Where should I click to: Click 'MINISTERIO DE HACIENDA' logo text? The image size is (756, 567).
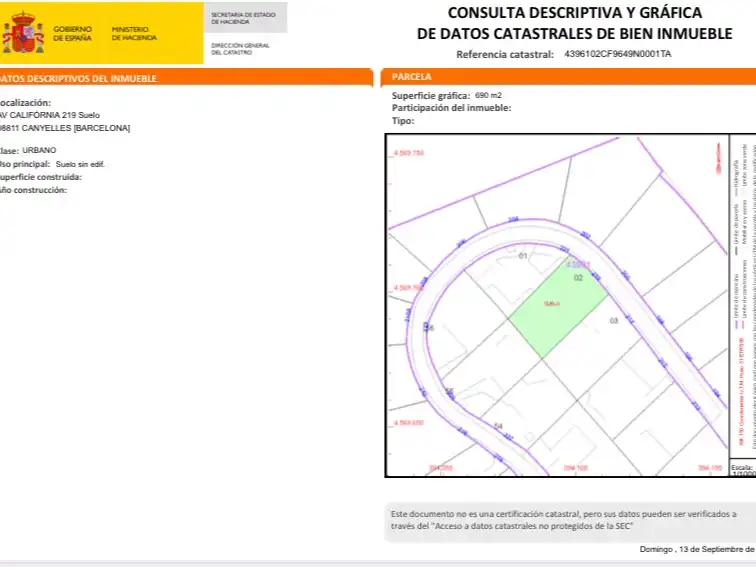coord(134,33)
